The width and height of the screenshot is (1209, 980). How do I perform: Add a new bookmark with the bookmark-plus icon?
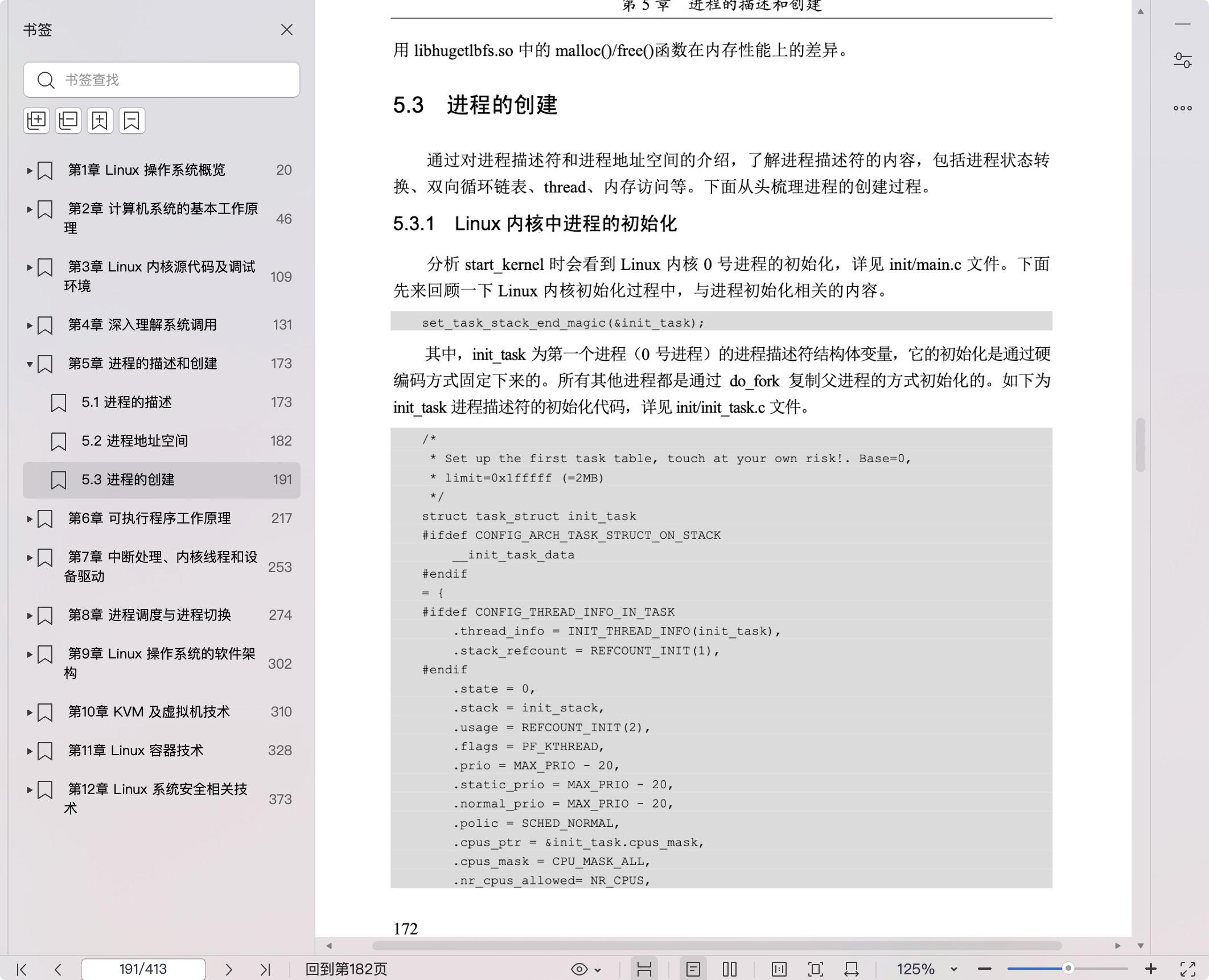click(x=100, y=121)
